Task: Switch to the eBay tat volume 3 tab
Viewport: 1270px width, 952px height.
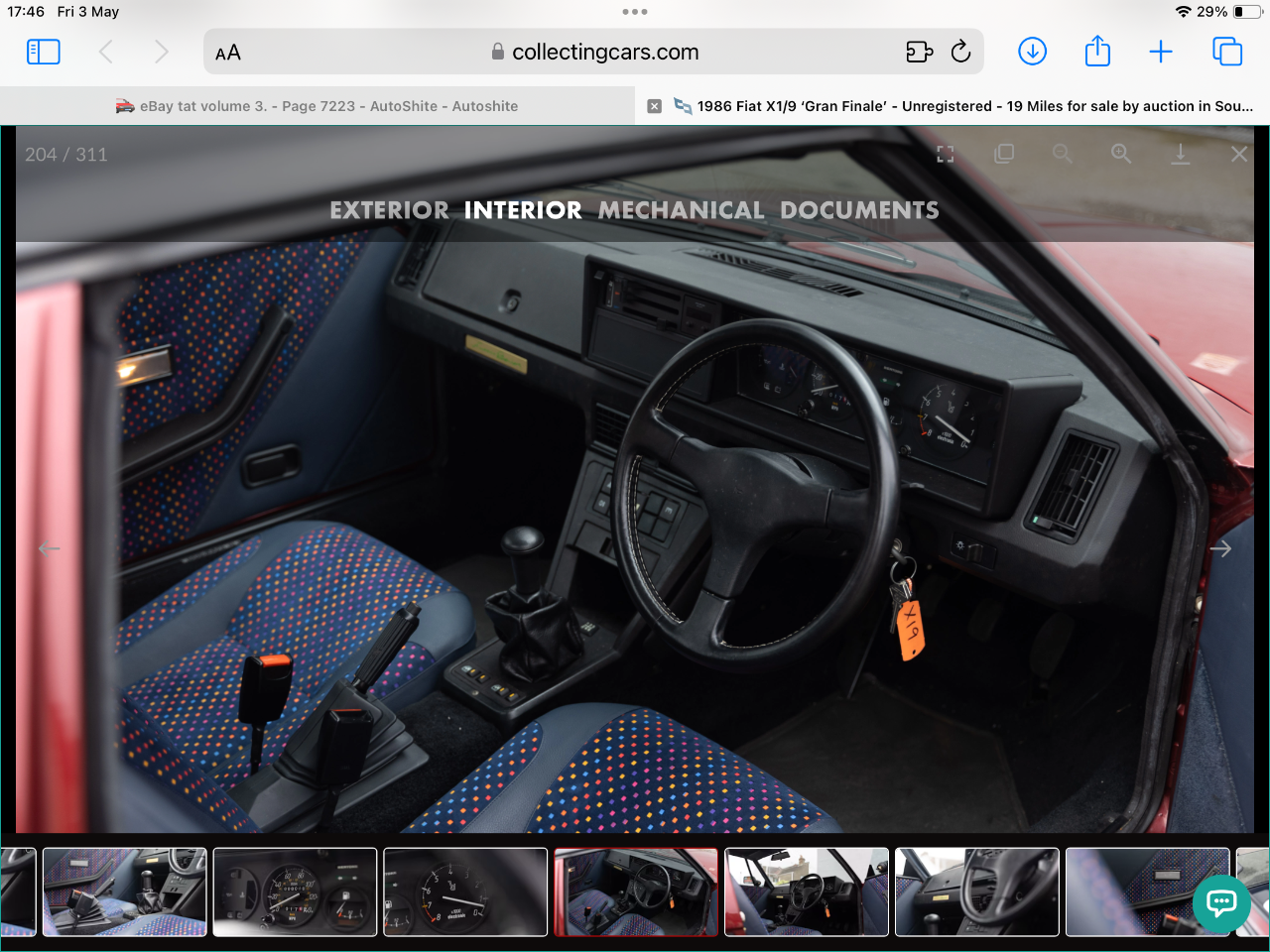Action: (317, 106)
